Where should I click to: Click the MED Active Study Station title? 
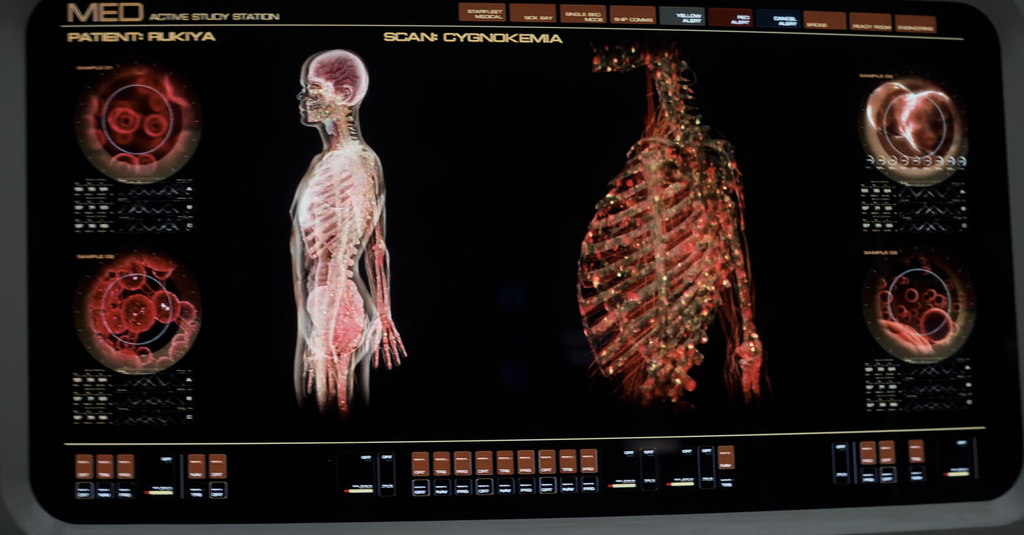(x=172, y=13)
